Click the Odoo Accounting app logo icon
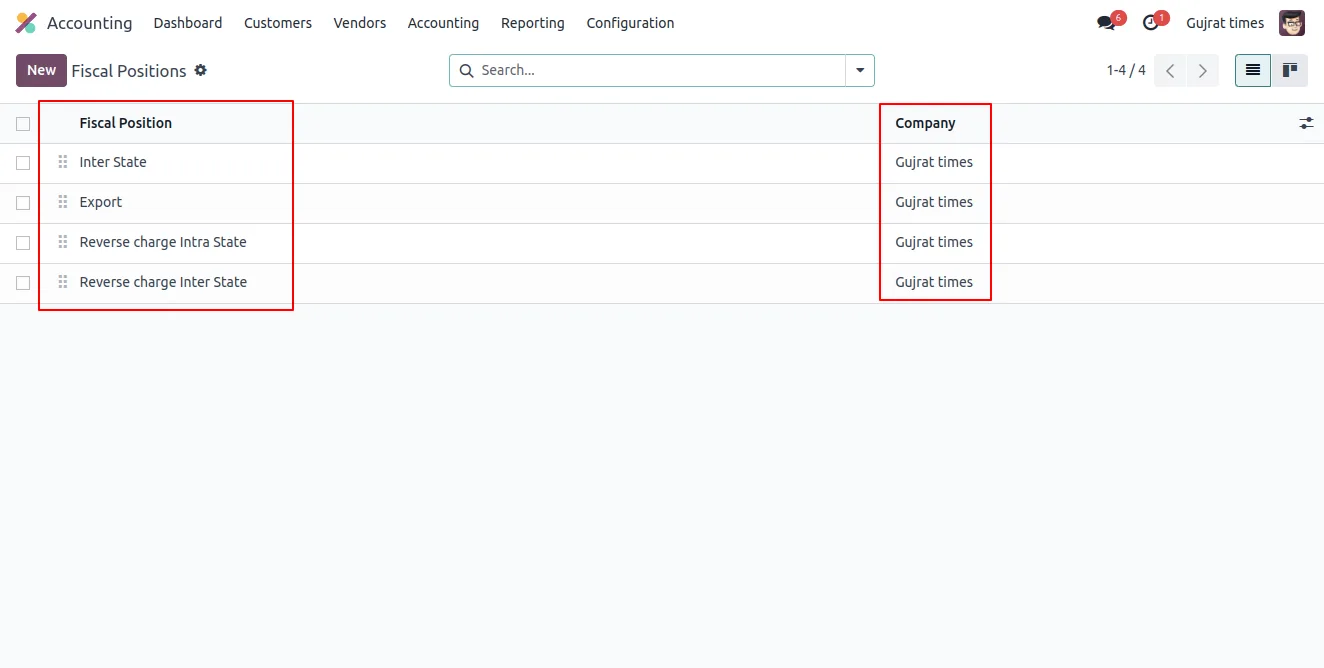1324x668 pixels. pyautogui.click(x=26, y=23)
